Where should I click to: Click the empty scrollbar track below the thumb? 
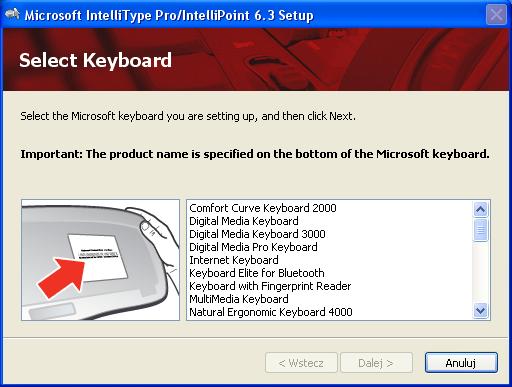(x=480, y=272)
